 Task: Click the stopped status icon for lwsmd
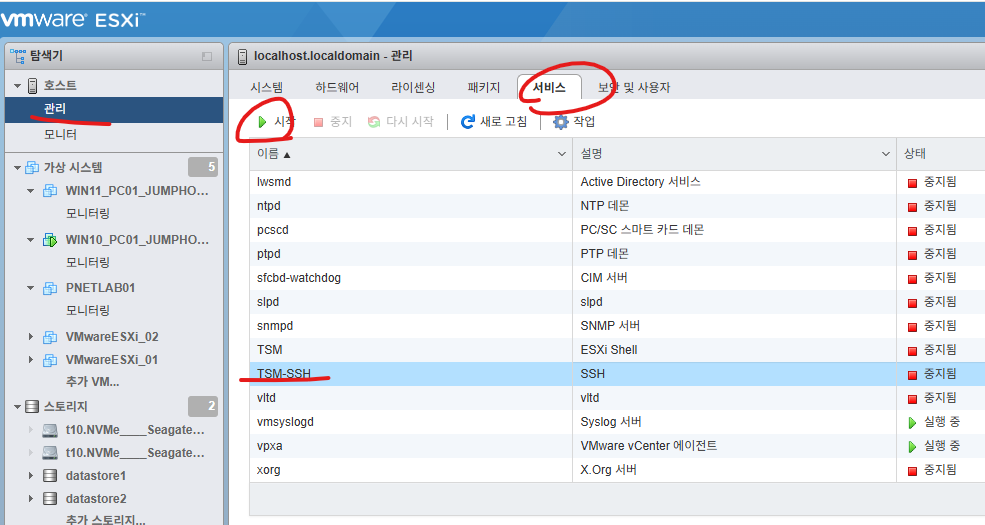(912, 183)
